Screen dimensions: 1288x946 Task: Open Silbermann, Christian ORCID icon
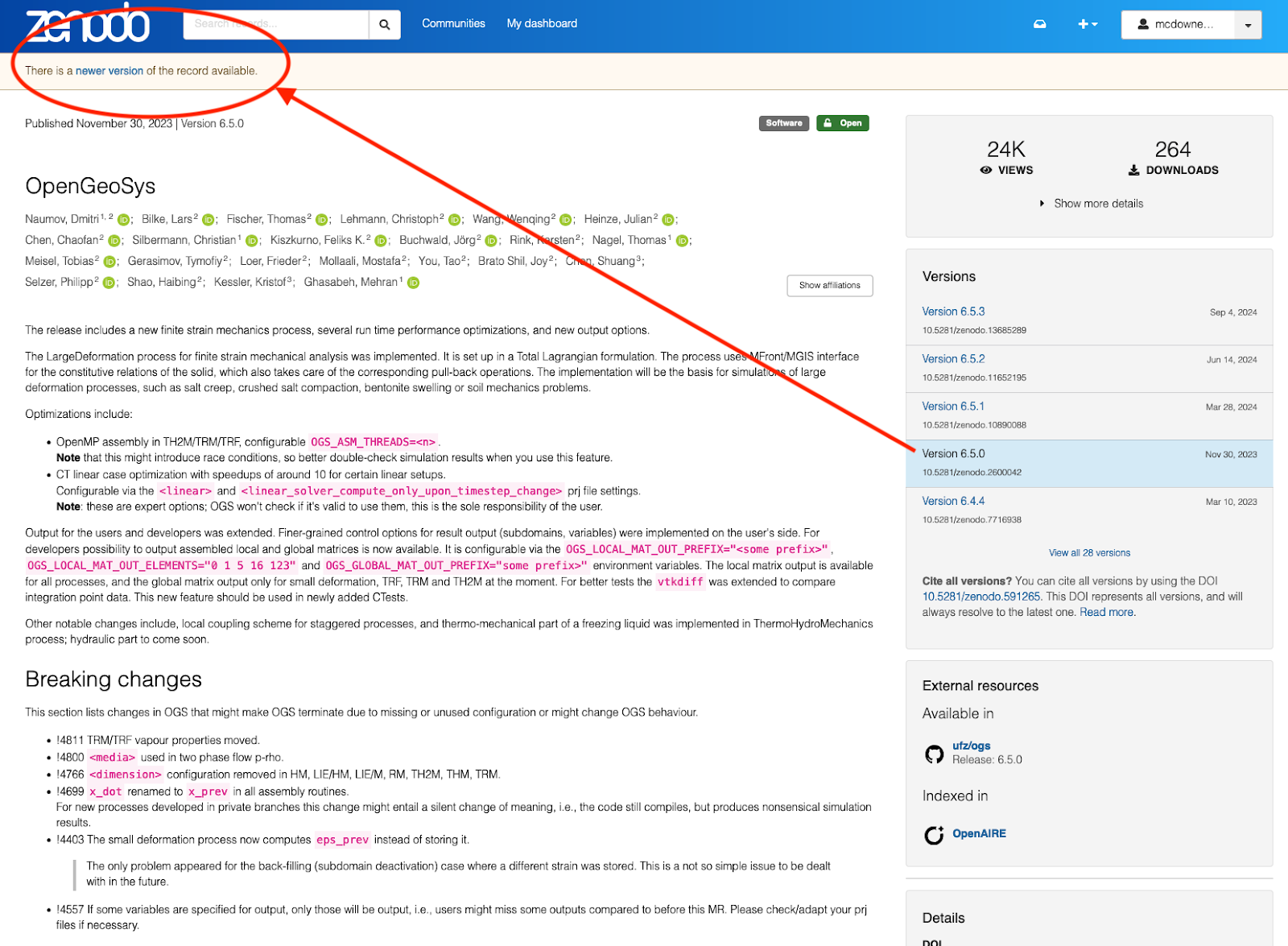point(252,241)
